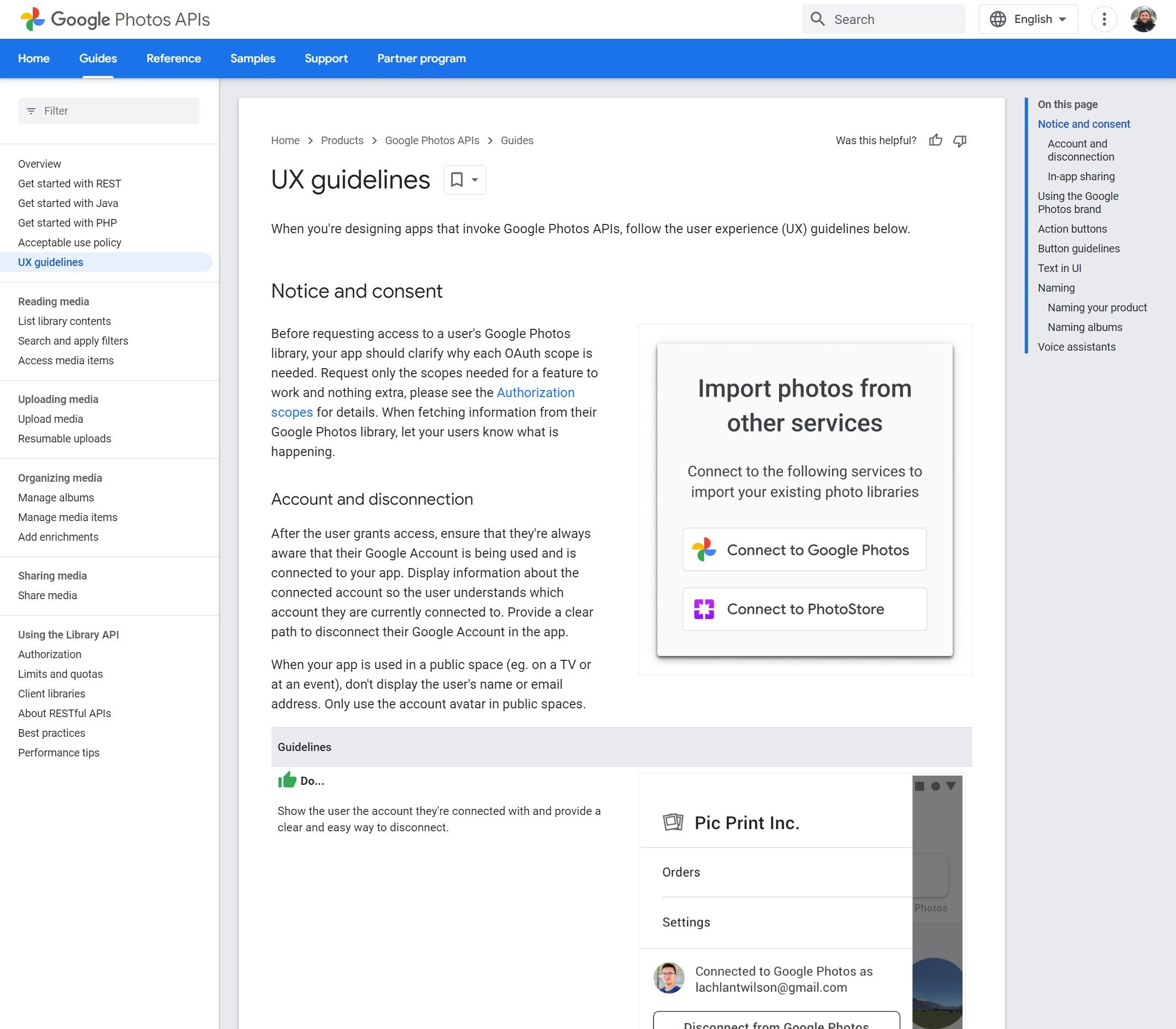Jump to Button guidelines section
Image resolution: width=1176 pixels, height=1029 pixels.
pos(1078,248)
